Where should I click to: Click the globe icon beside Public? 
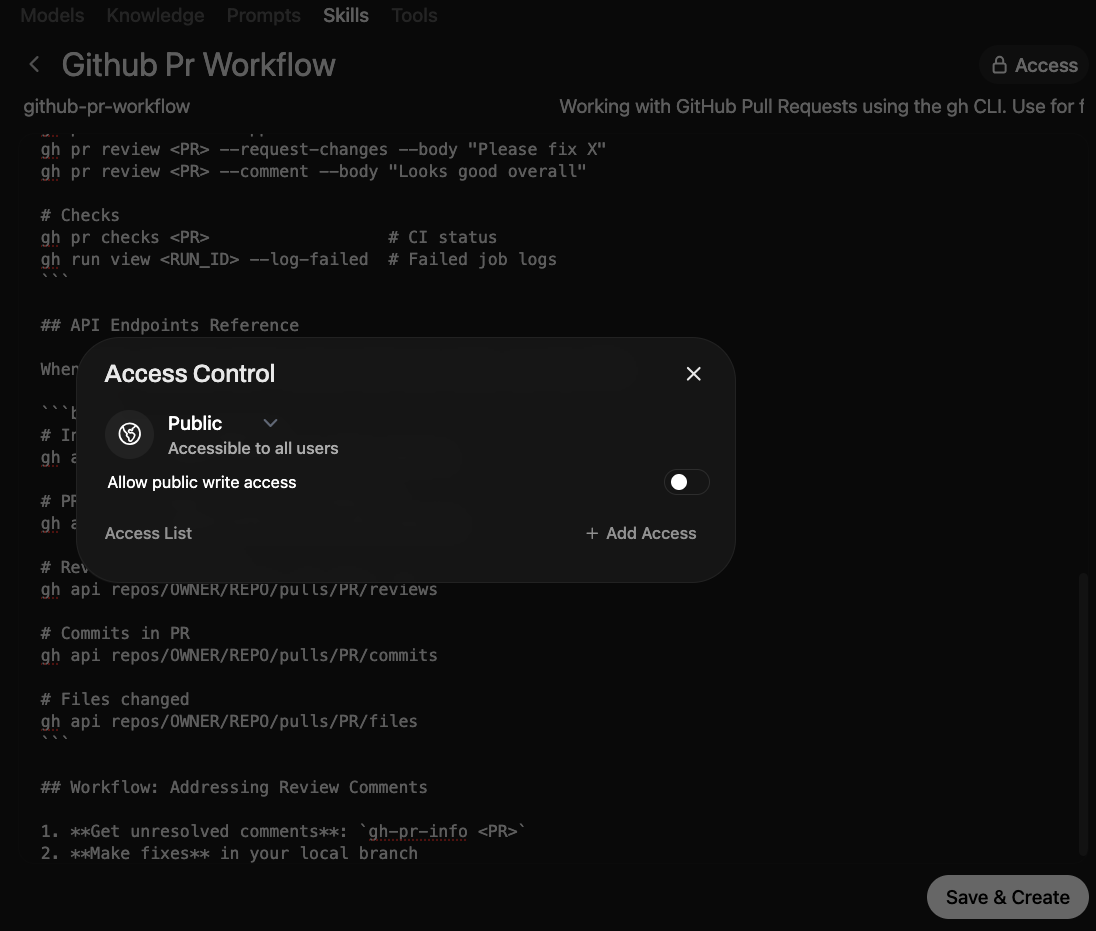coord(129,434)
